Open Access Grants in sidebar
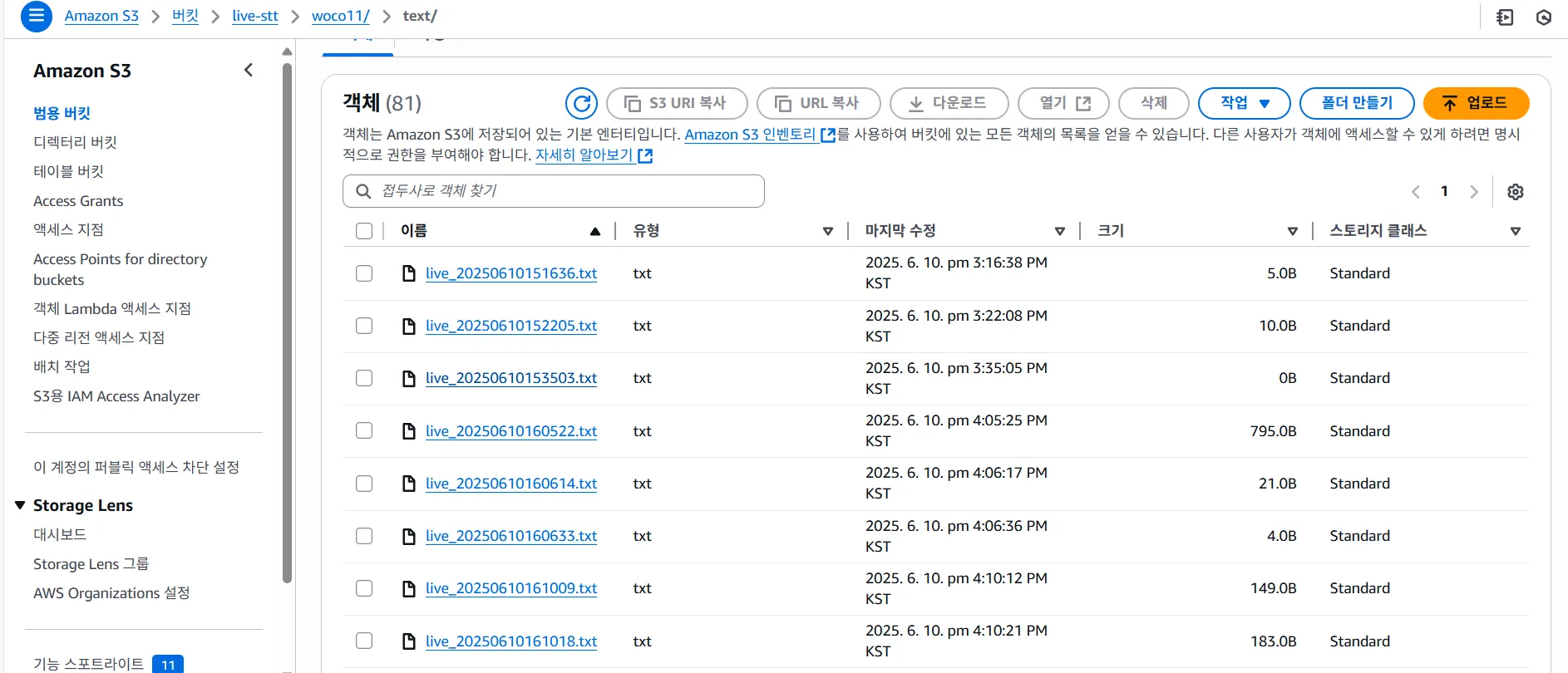The height and width of the screenshot is (673, 1568). click(78, 201)
